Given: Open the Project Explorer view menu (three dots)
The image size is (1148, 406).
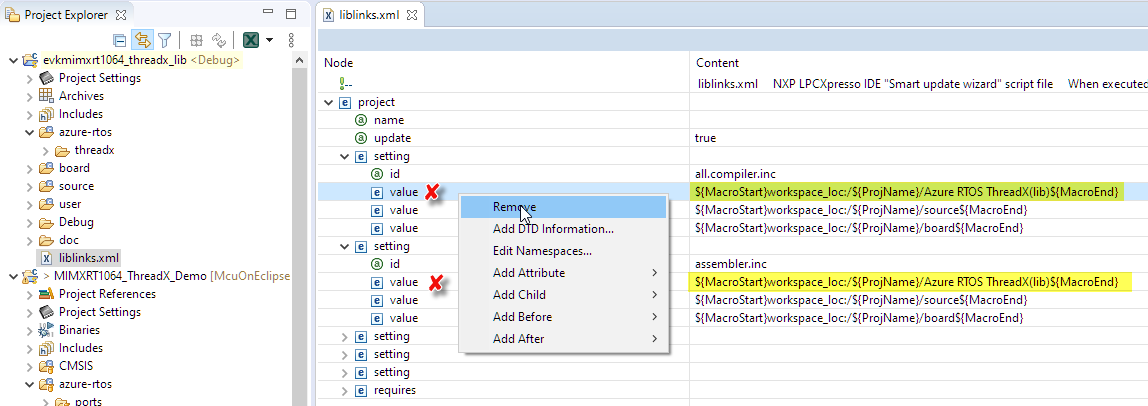Looking at the screenshot, I should pyautogui.click(x=291, y=40).
